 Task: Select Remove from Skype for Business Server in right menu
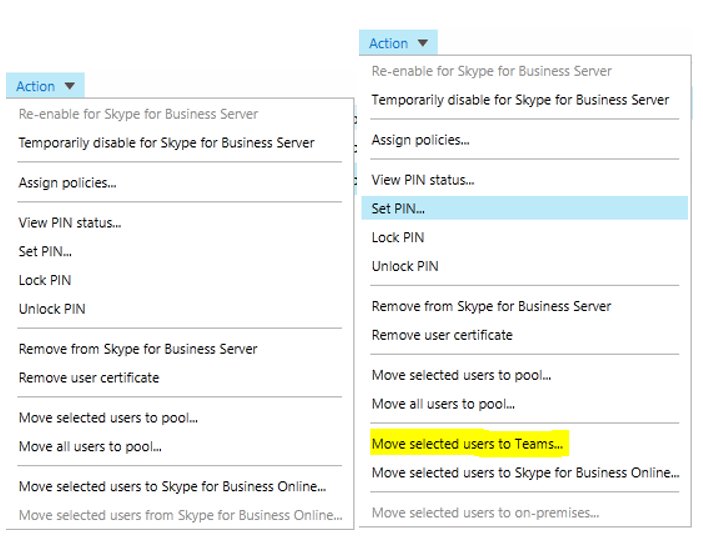pos(491,306)
